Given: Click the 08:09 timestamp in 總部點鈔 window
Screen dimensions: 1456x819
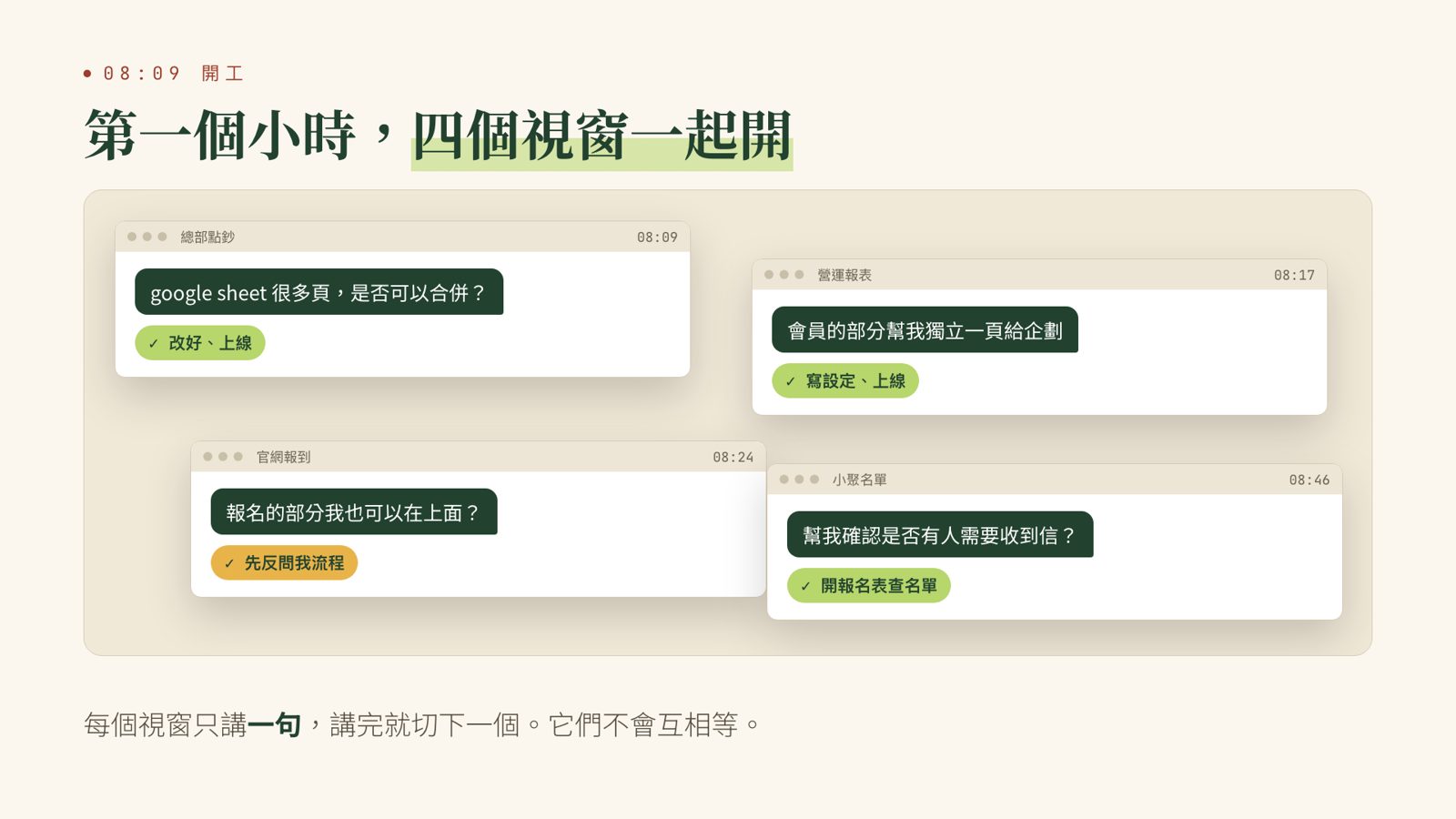Looking at the screenshot, I should [657, 238].
